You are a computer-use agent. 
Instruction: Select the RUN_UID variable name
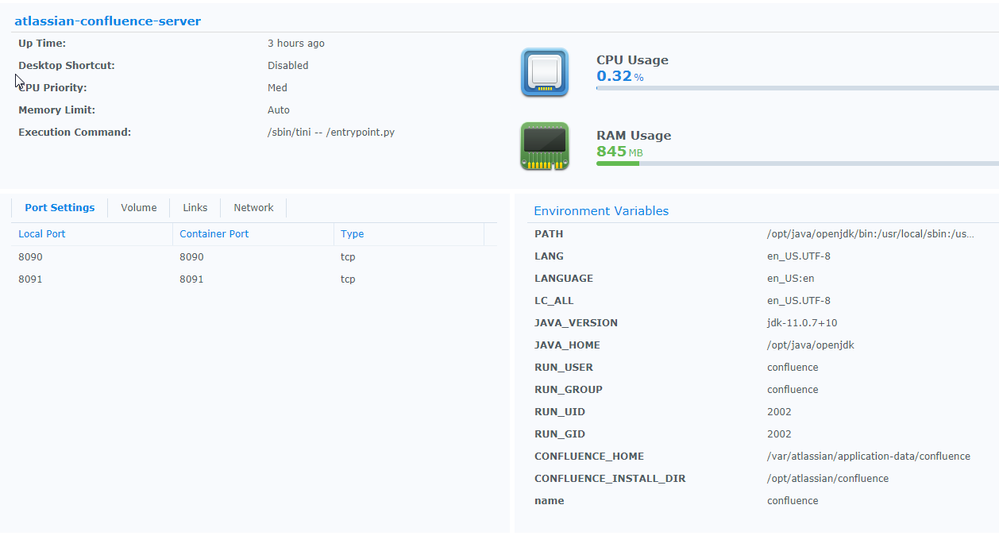[x=559, y=412]
